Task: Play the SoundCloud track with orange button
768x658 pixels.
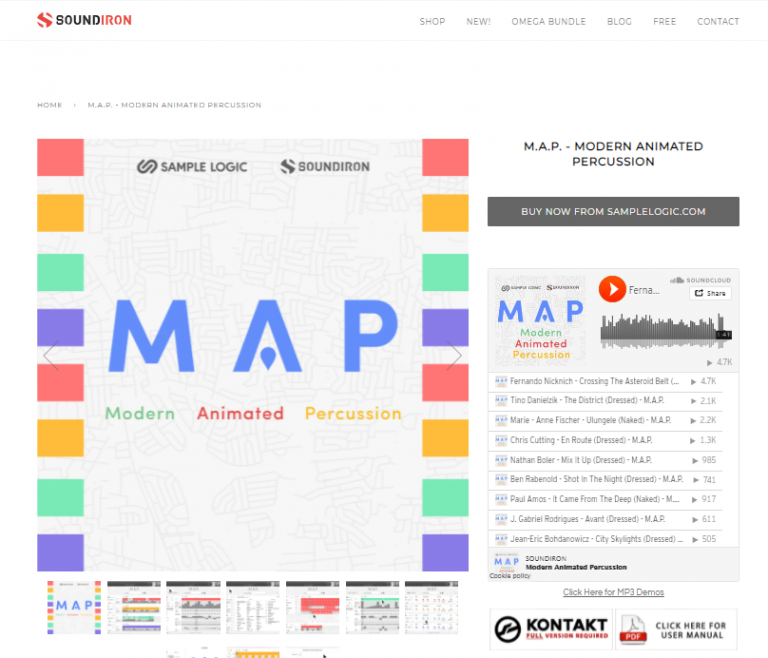Action: coord(612,289)
